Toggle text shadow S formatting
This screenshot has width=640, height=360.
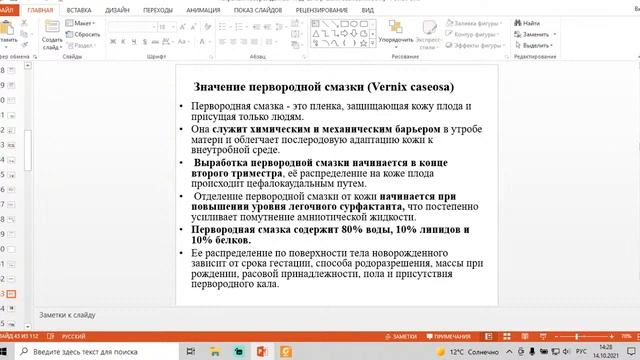click(144, 42)
